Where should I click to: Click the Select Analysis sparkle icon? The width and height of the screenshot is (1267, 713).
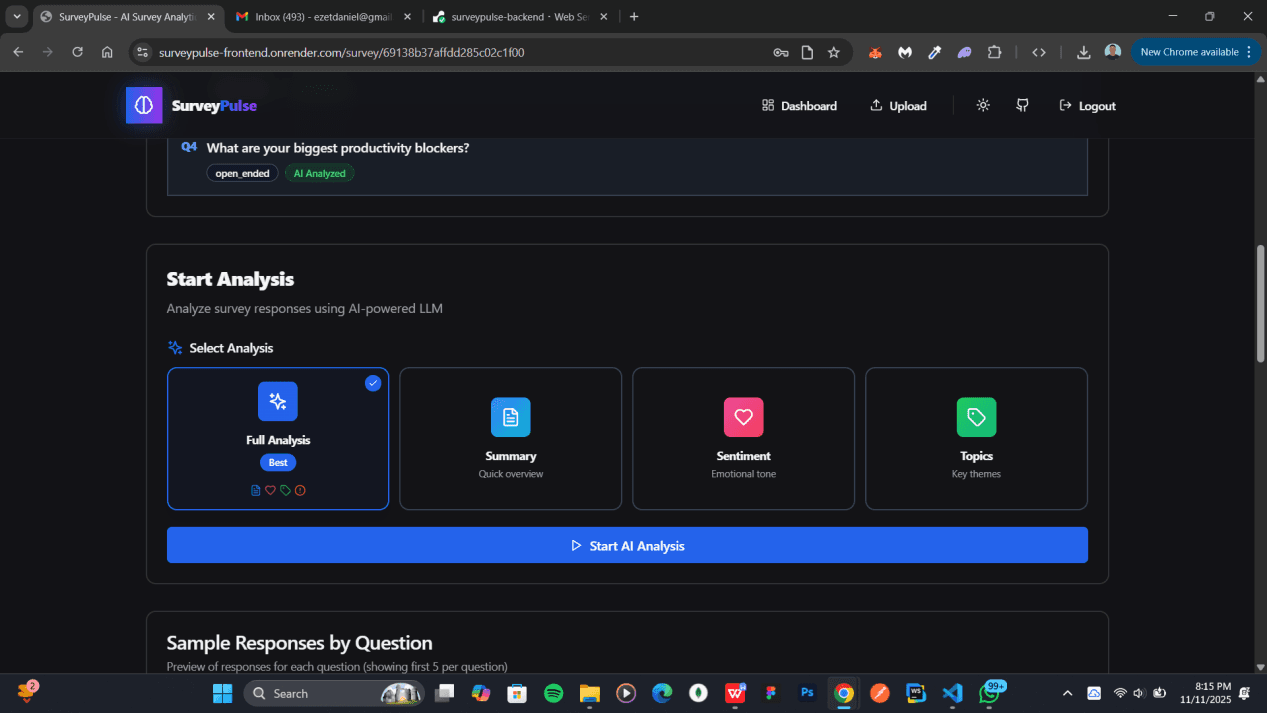click(x=175, y=348)
